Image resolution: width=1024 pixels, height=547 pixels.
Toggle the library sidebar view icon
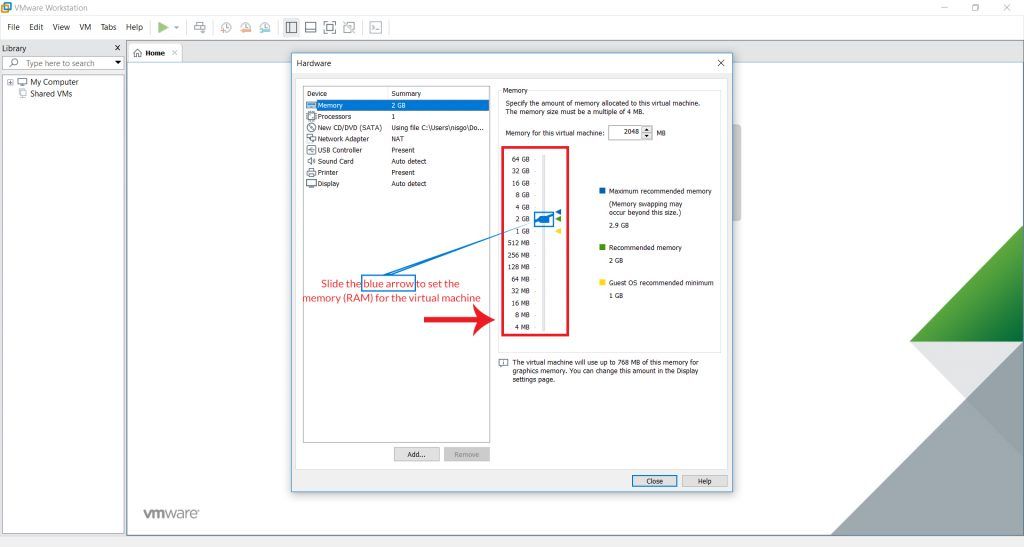(x=291, y=27)
